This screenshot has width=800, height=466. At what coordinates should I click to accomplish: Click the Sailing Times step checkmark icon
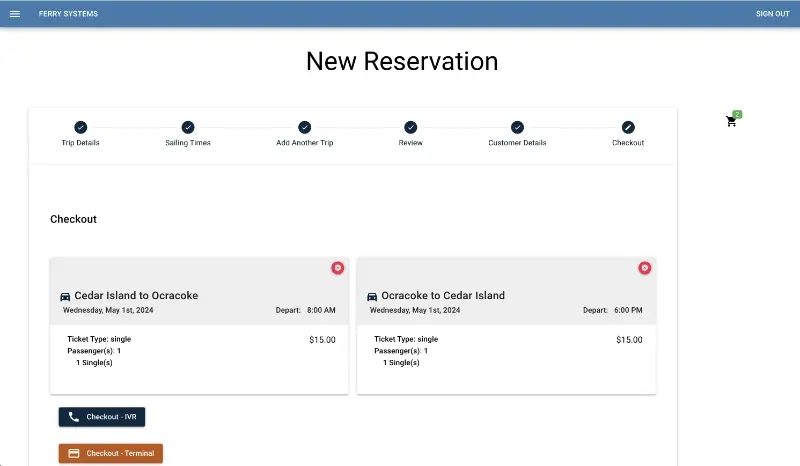[188, 127]
